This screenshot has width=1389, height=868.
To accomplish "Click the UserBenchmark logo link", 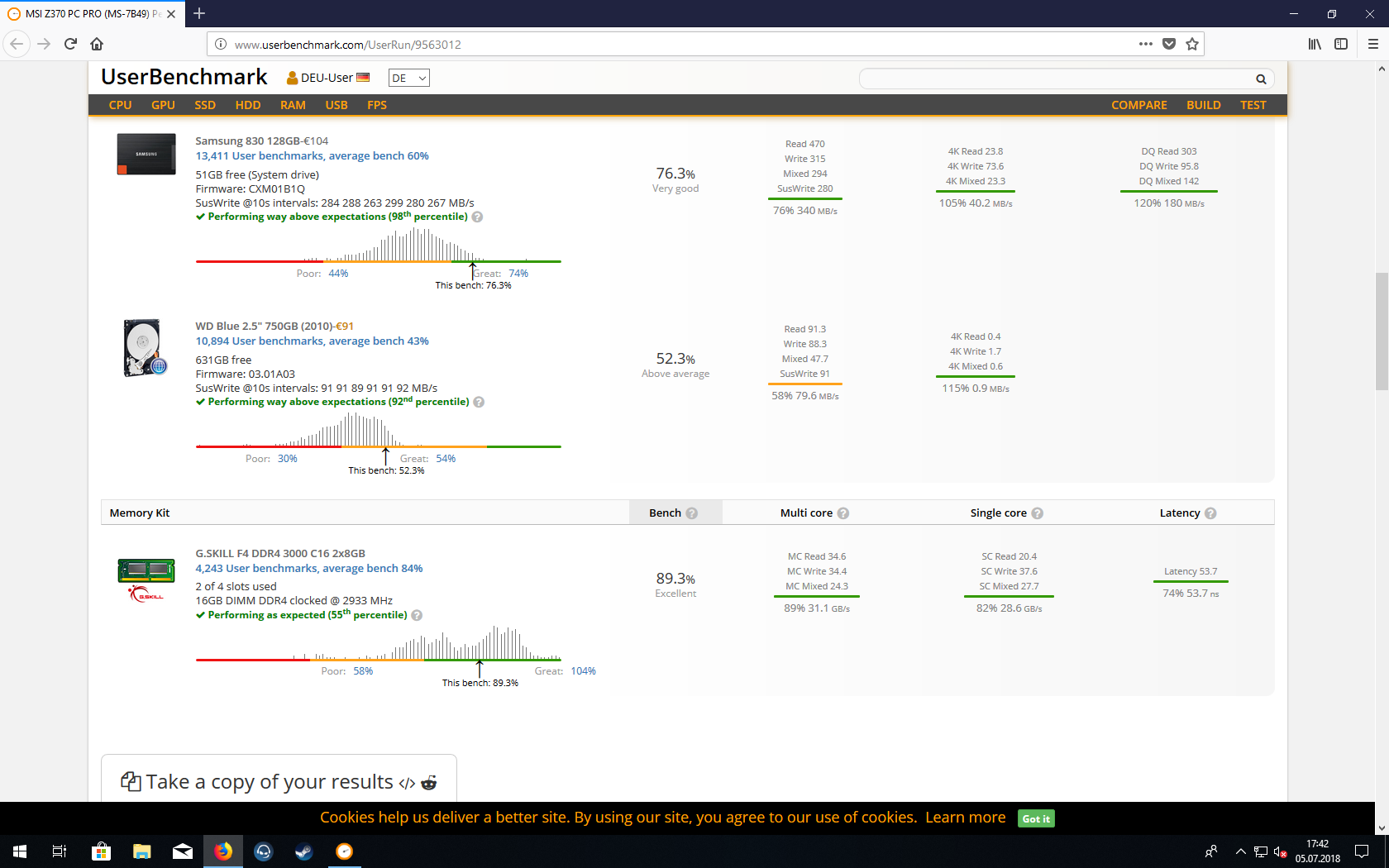I will coord(184,77).
